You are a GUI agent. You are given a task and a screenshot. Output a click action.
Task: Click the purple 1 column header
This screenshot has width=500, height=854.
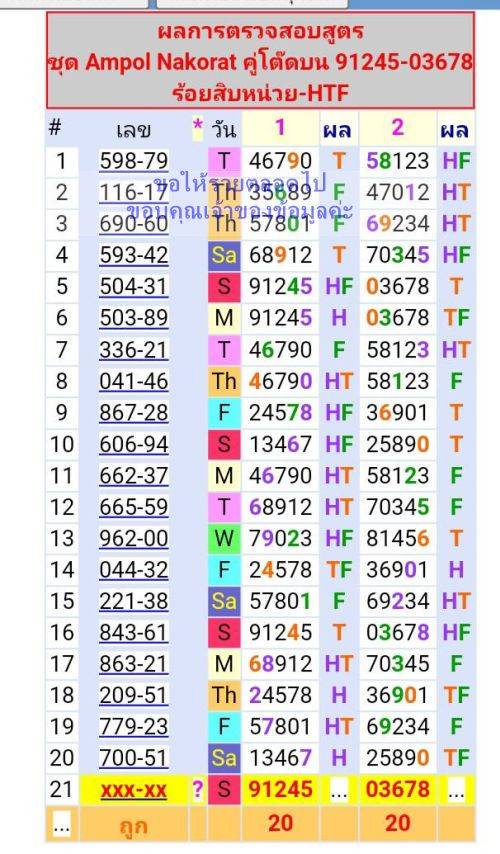click(x=280, y=127)
